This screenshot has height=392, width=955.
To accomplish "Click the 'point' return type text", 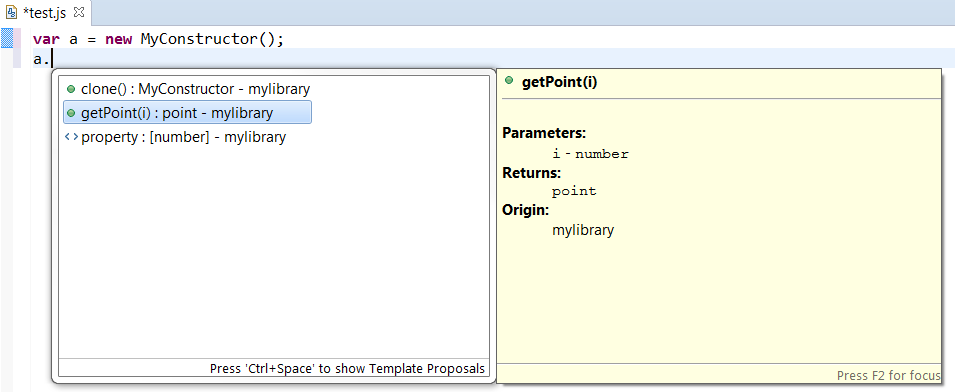I will coord(574,192).
